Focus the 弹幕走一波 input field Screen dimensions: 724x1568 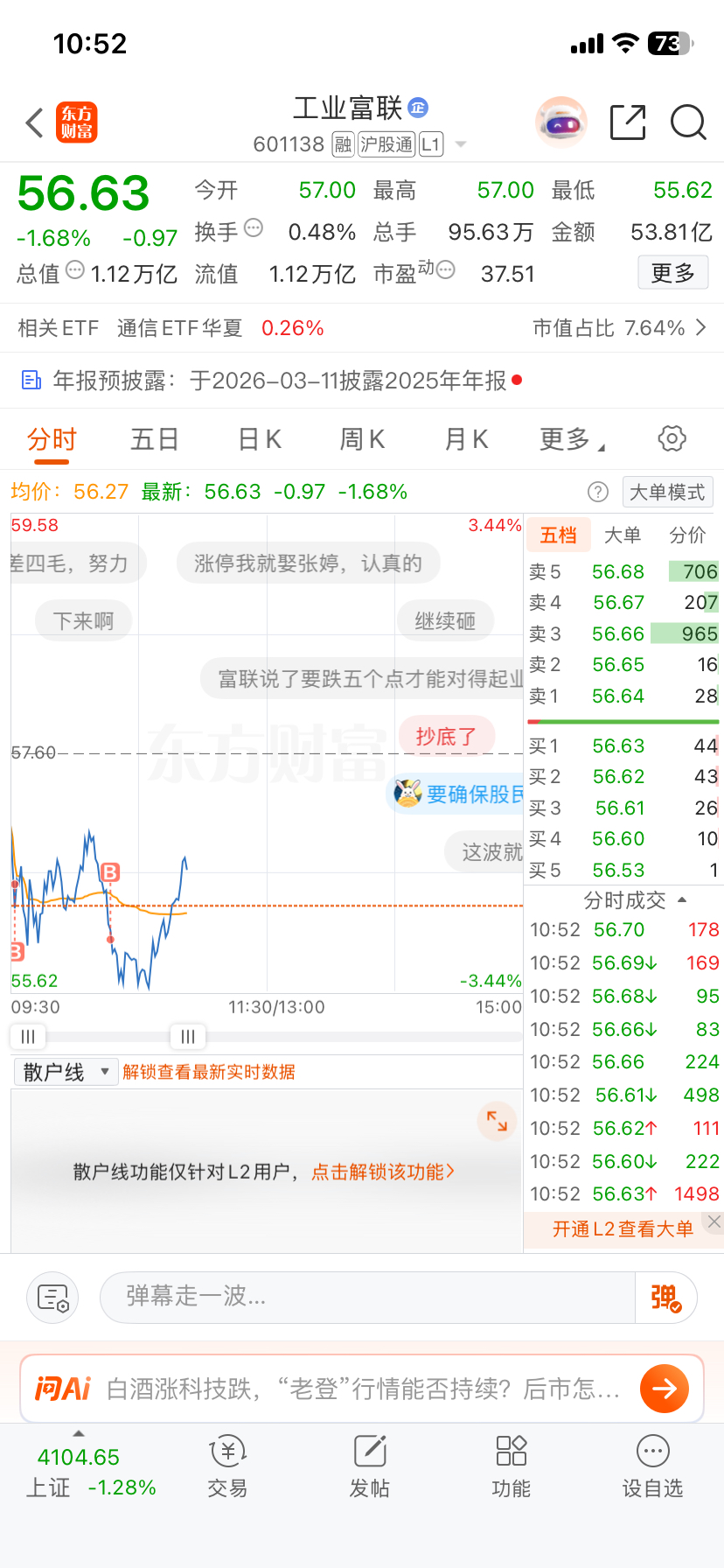(x=367, y=1297)
